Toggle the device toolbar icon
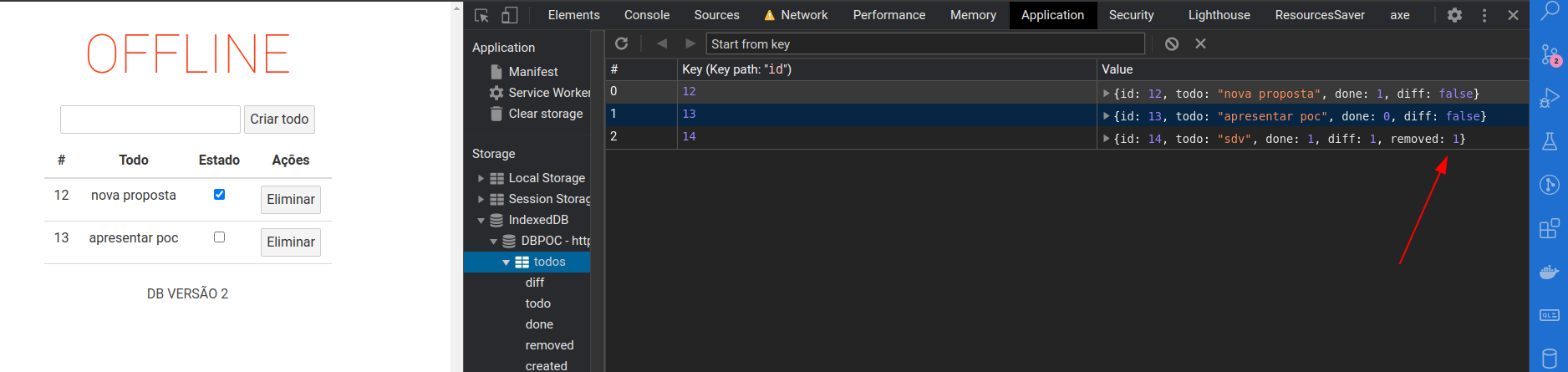 509,15
